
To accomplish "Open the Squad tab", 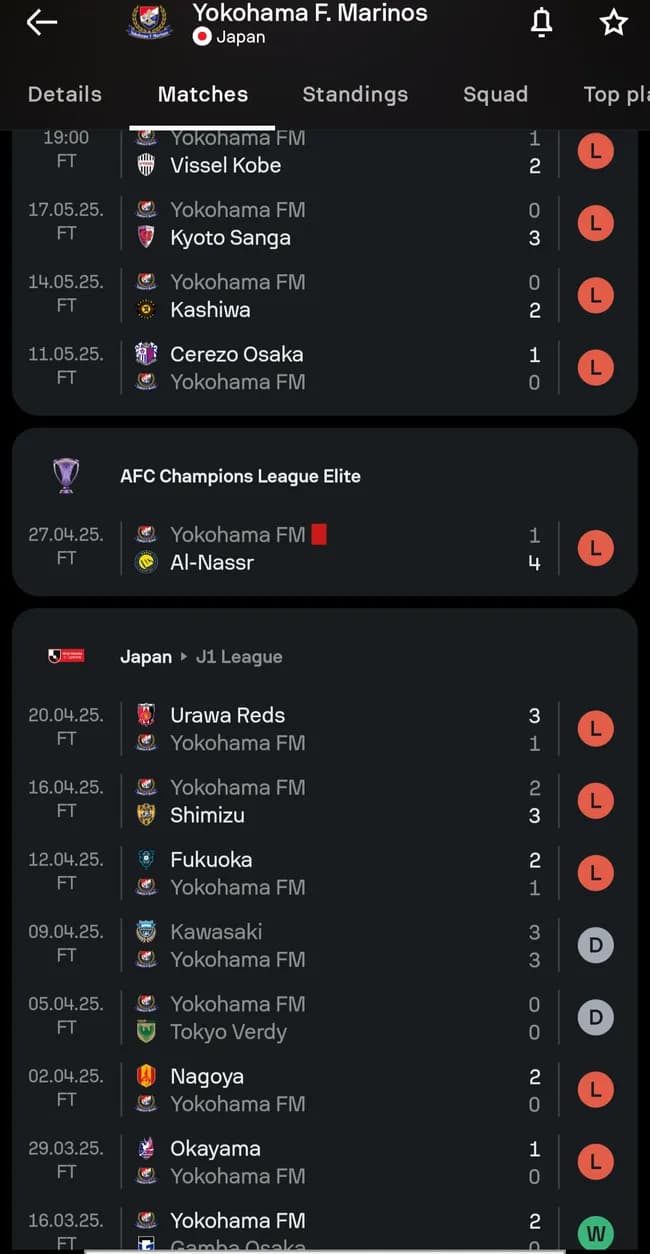I will [496, 94].
